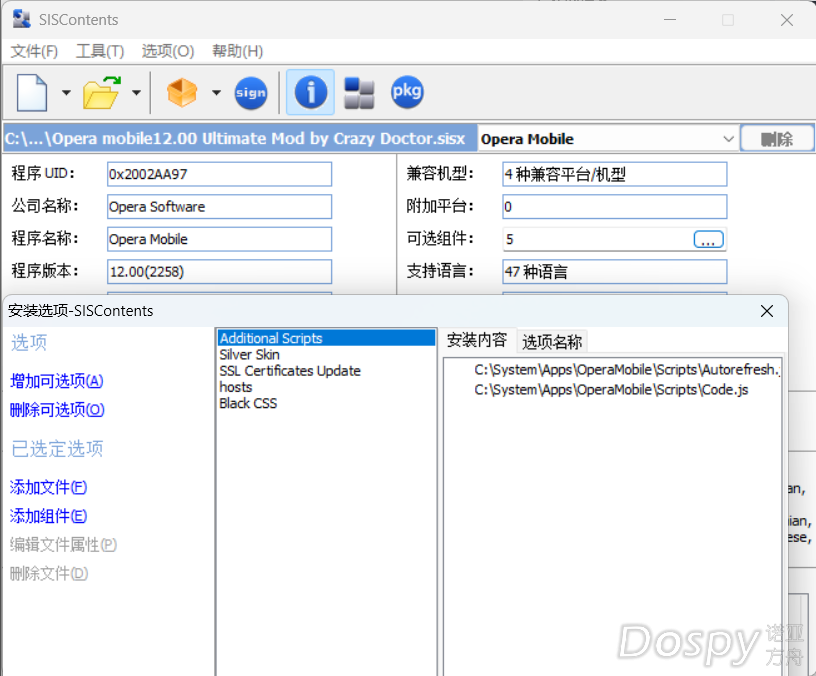Screen dimensions: 816x676
Task: Click the 程序版本 field 12.00(2258)
Action: 219,272
